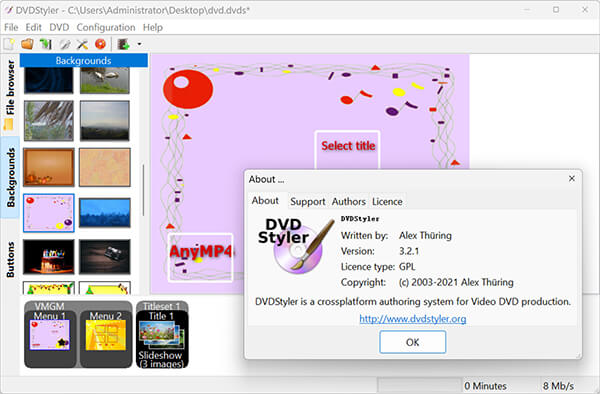Choose the birthday cake candles background

point(49,257)
